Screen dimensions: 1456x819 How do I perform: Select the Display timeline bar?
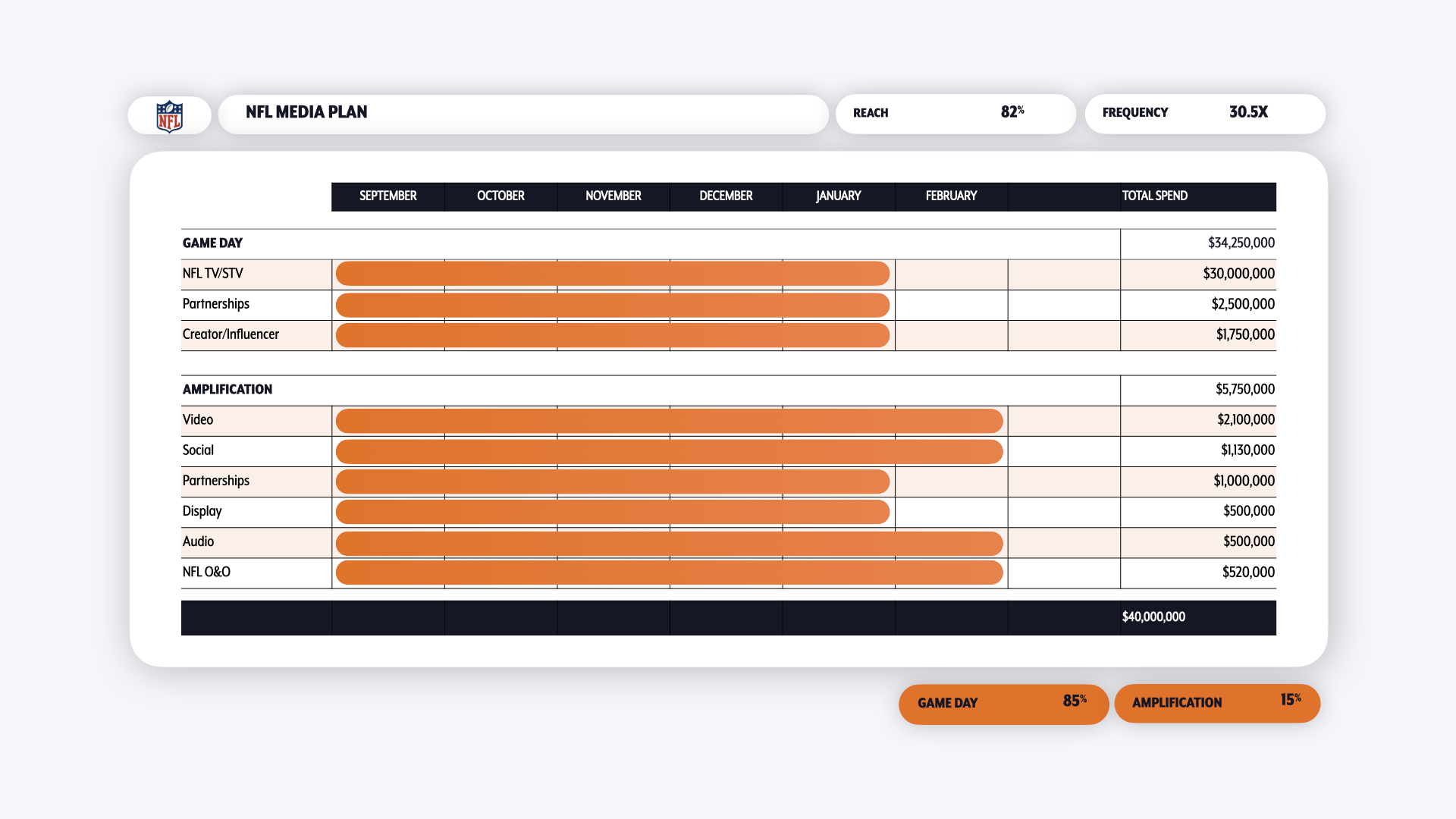(613, 512)
